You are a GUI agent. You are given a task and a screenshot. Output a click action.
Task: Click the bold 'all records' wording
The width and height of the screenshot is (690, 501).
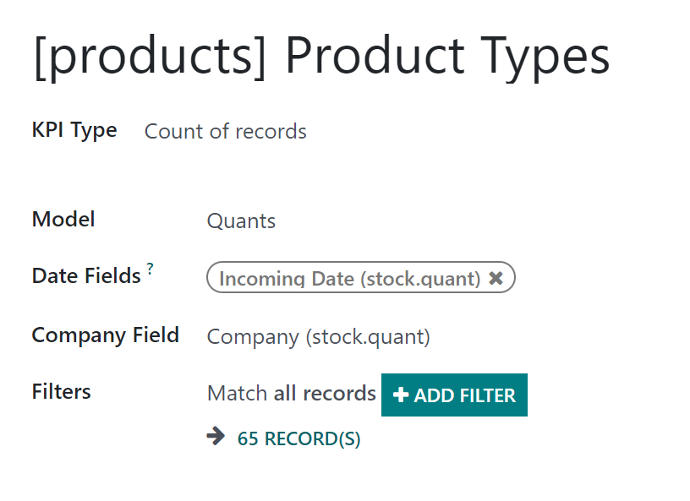(325, 393)
